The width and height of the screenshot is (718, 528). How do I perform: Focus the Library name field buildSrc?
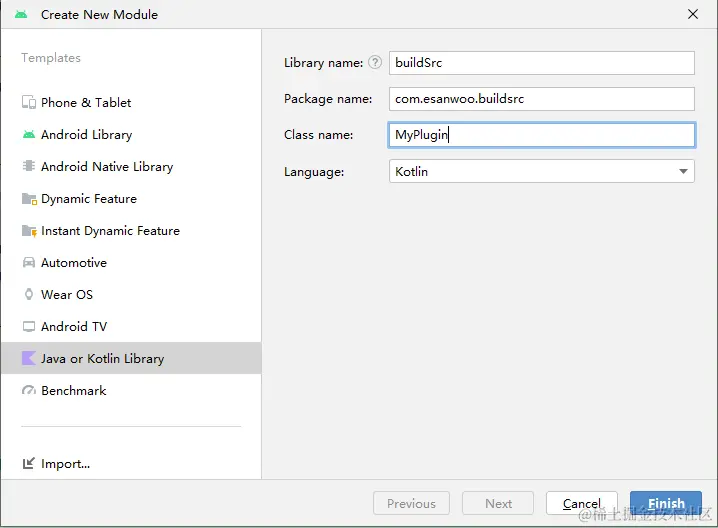[x=542, y=63]
